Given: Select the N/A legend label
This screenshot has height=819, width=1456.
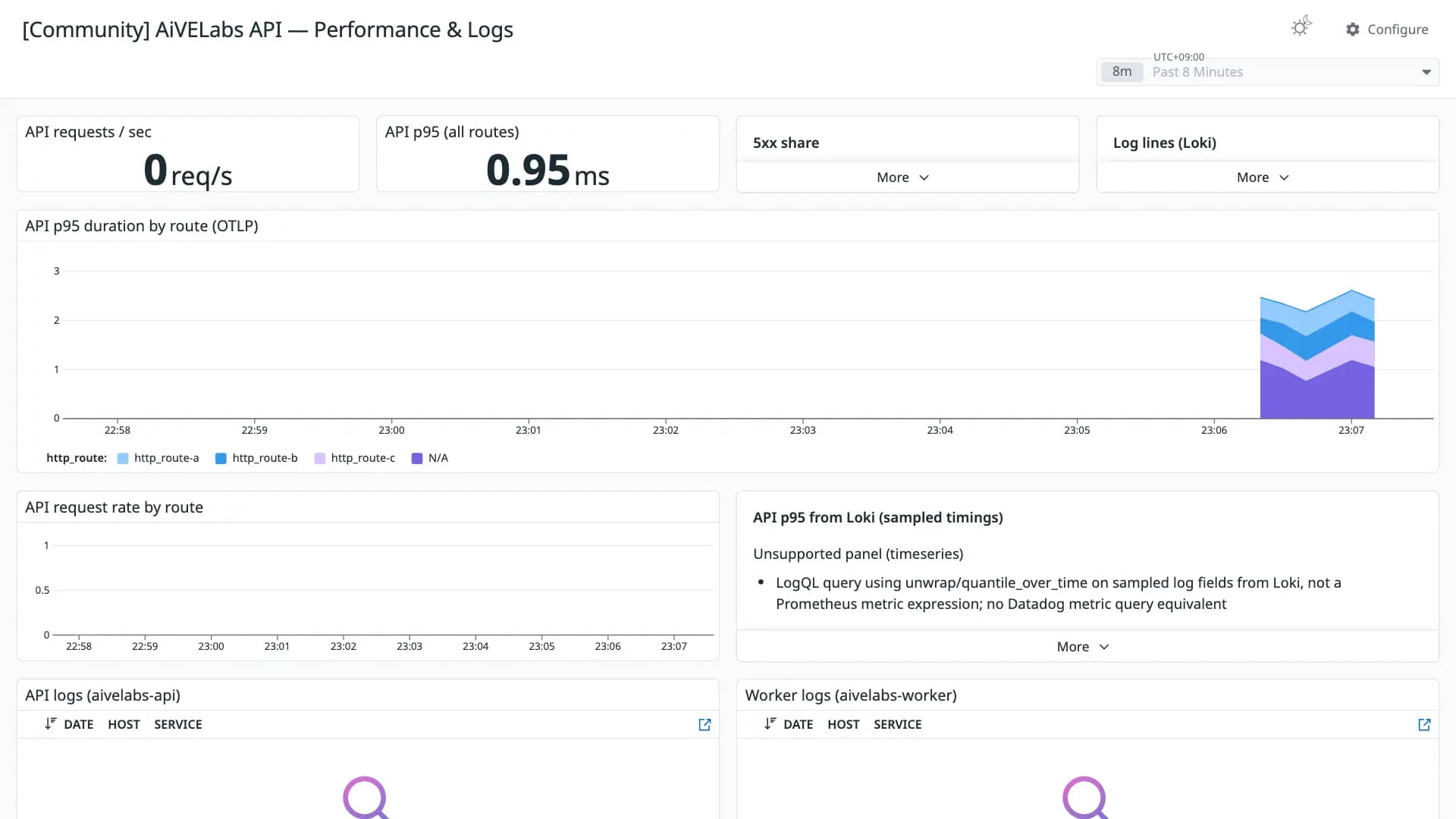Looking at the screenshot, I should (x=438, y=458).
